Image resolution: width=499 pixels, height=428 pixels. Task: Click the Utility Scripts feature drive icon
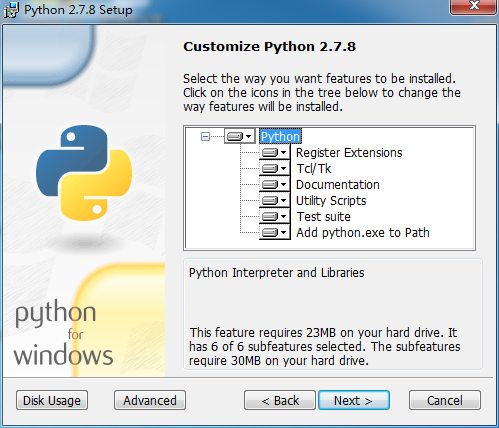pos(275,201)
